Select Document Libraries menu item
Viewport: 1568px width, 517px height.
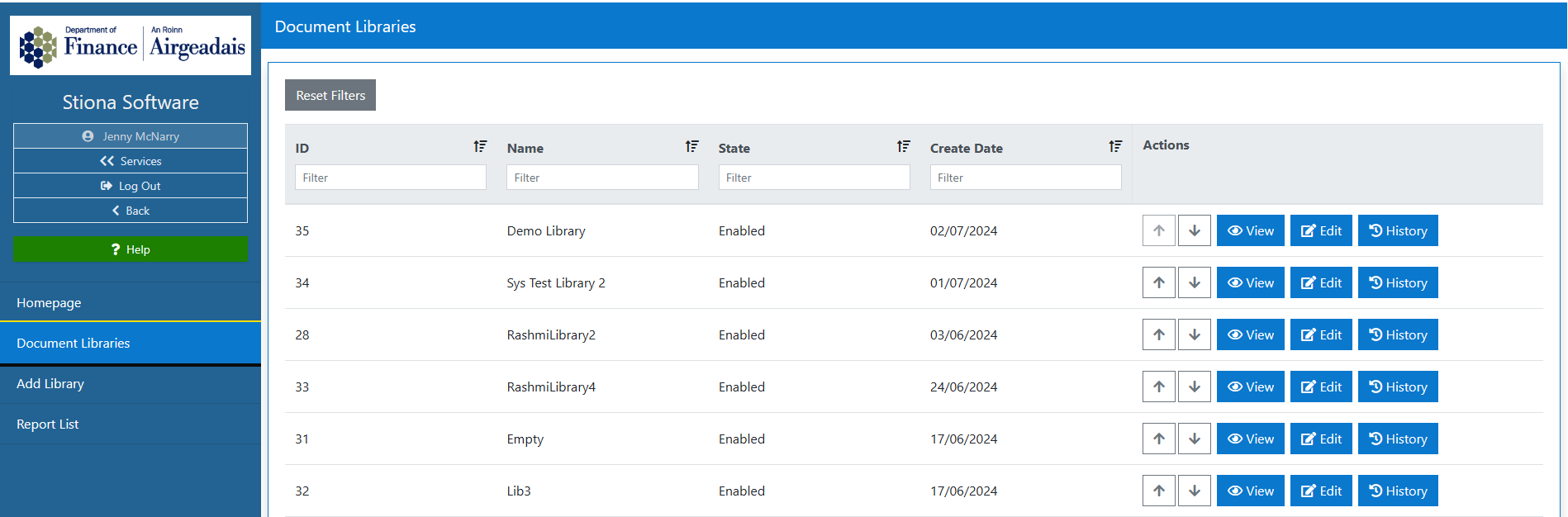pyautogui.click(x=131, y=343)
